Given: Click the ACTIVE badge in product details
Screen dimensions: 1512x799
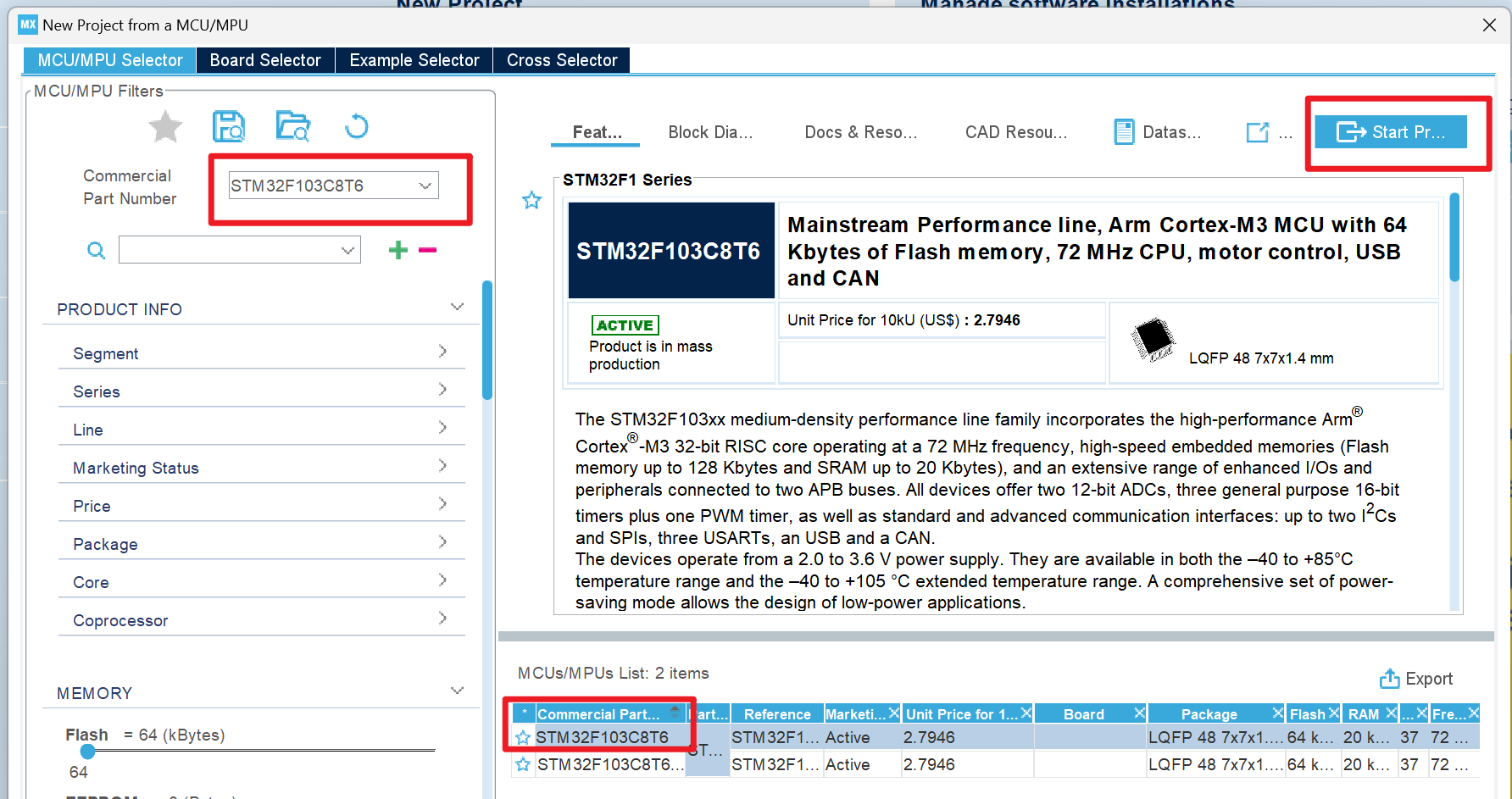Looking at the screenshot, I should click(625, 325).
